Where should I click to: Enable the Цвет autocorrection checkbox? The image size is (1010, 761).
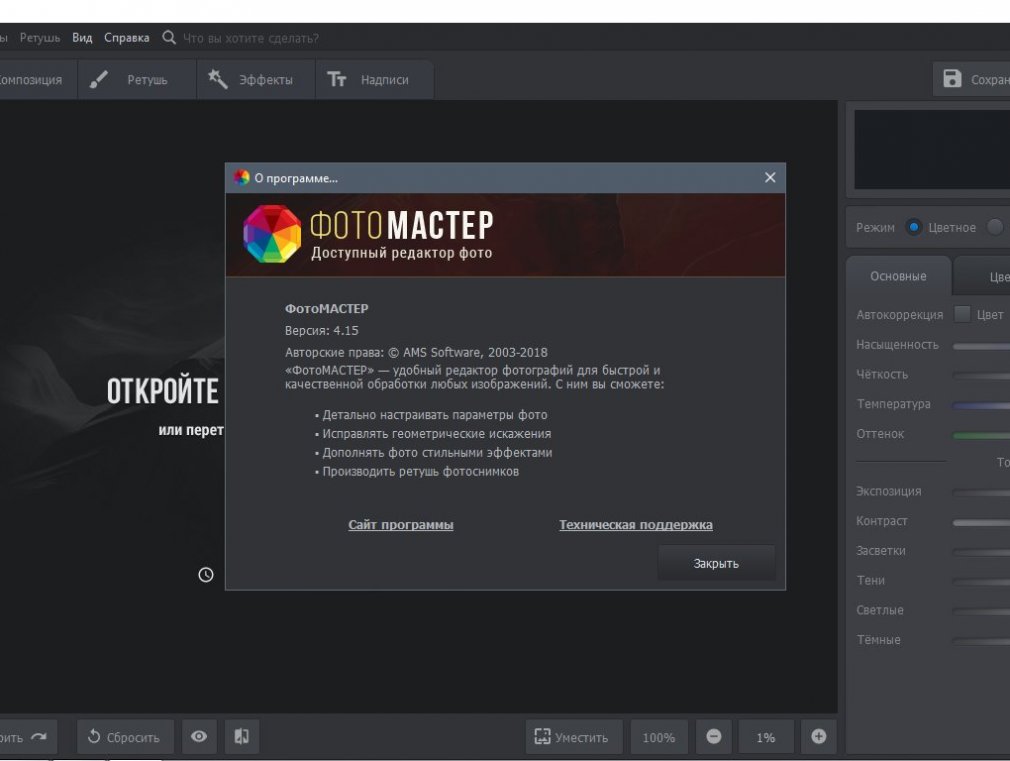click(962, 314)
